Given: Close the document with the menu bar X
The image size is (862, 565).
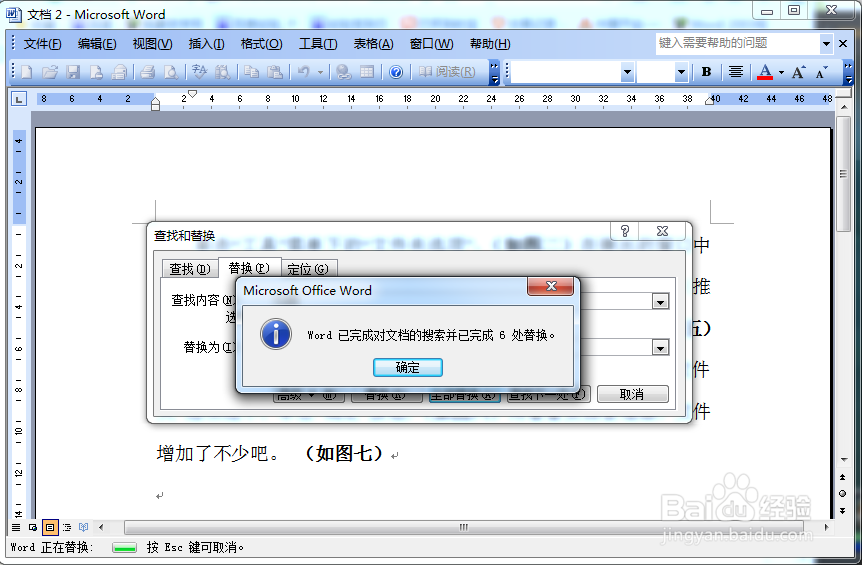Looking at the screenshot, I should click(x=843, y=43).
